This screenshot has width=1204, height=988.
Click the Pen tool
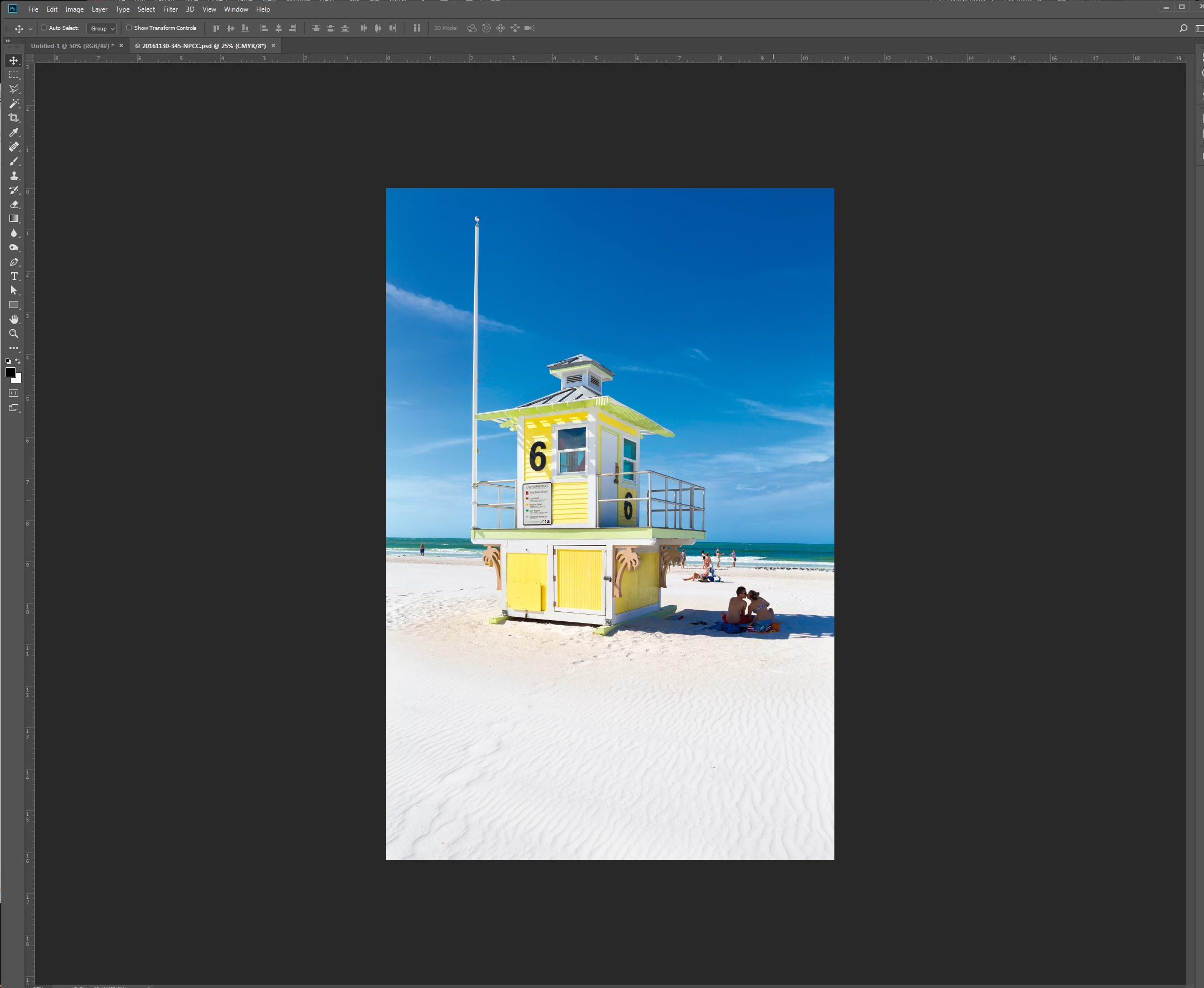pyautogui.click(x=14, y=262)
